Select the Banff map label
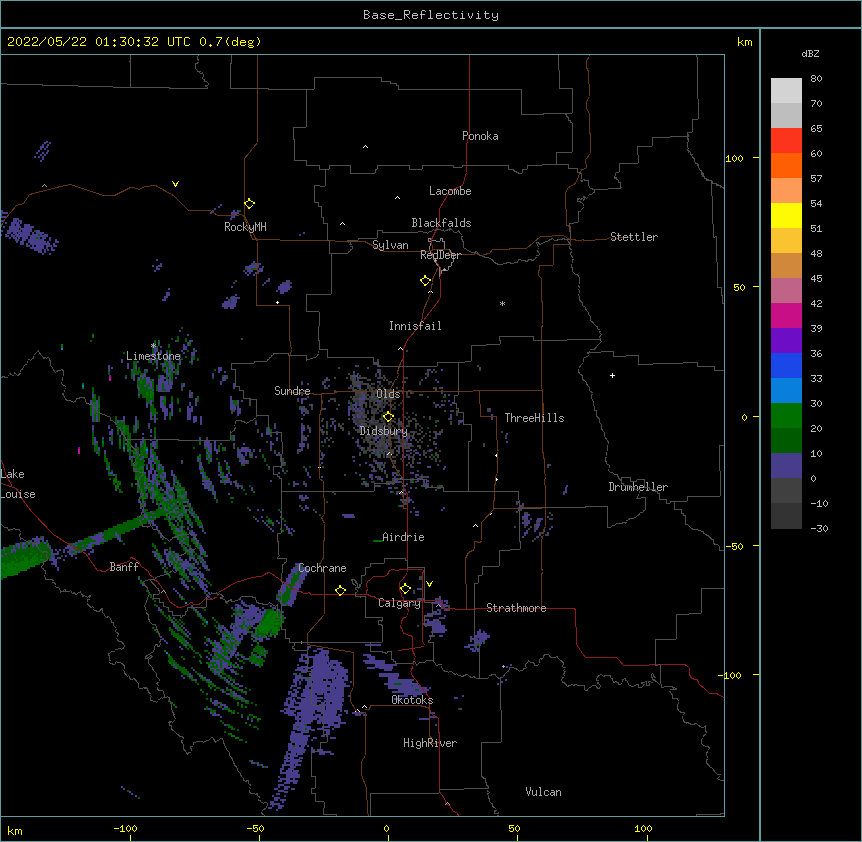The height and width of the screenshot is (842, 862). [124, 567]
